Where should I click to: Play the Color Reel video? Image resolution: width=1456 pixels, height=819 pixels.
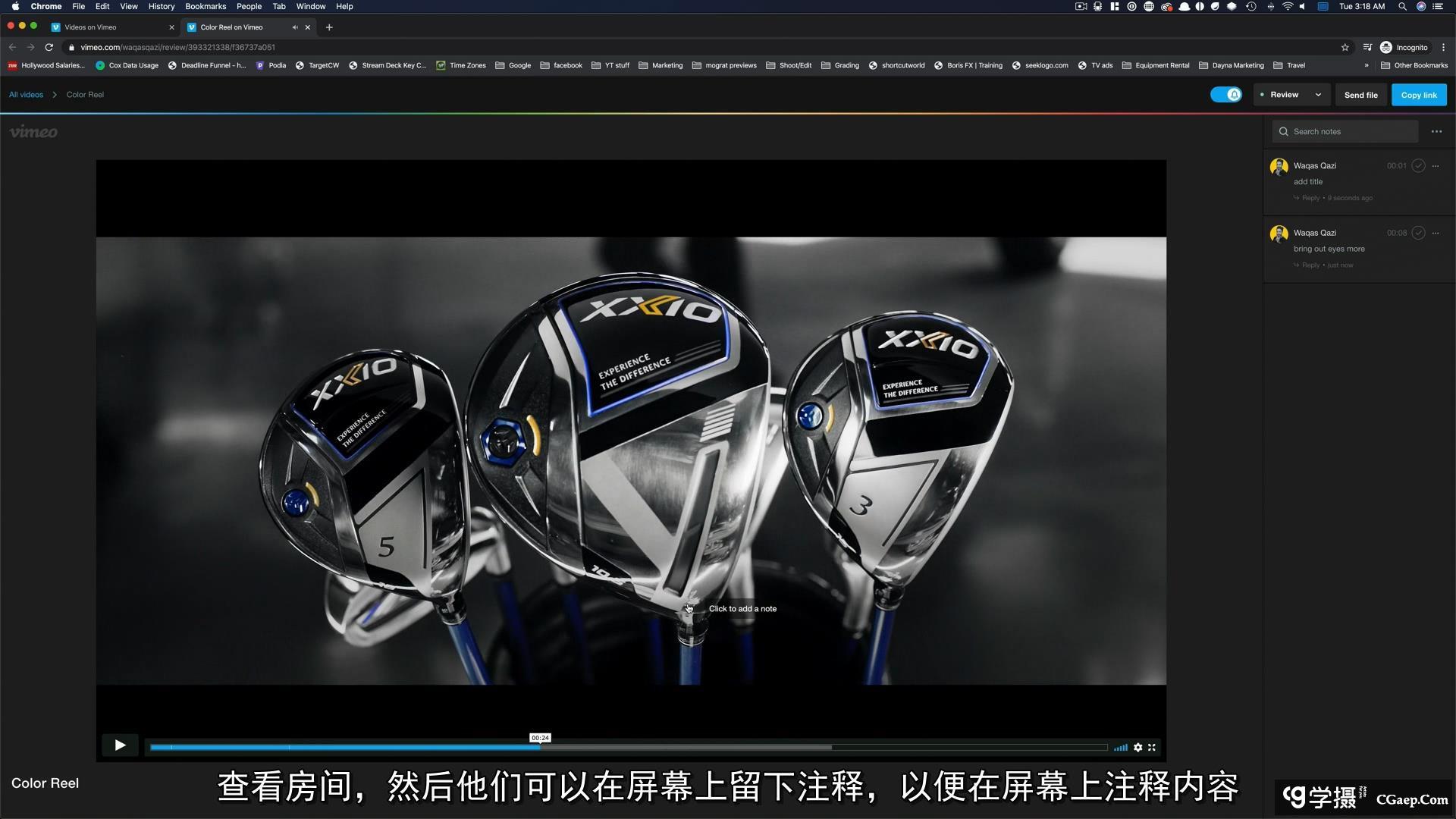tap(120, 745)
